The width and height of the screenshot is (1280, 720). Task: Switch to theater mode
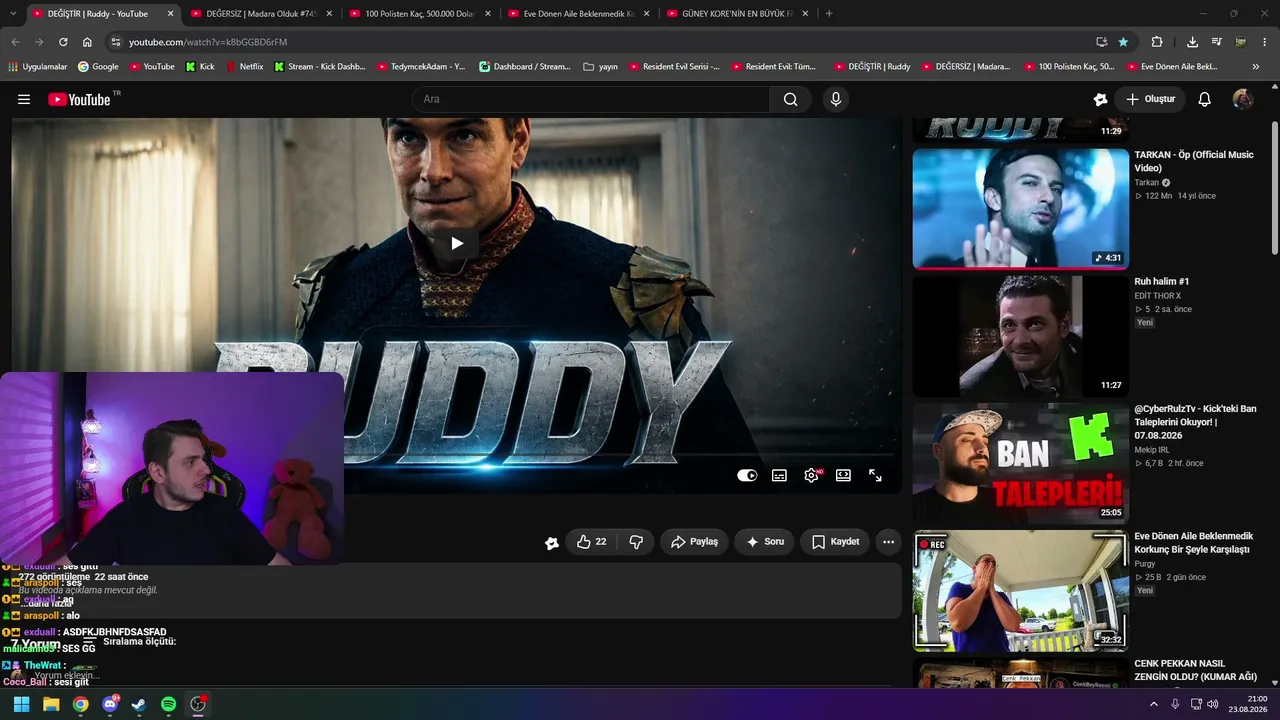point(843,476)
